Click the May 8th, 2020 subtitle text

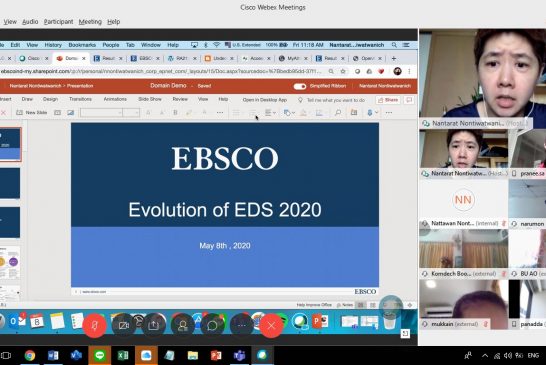[x=225, y=246]
